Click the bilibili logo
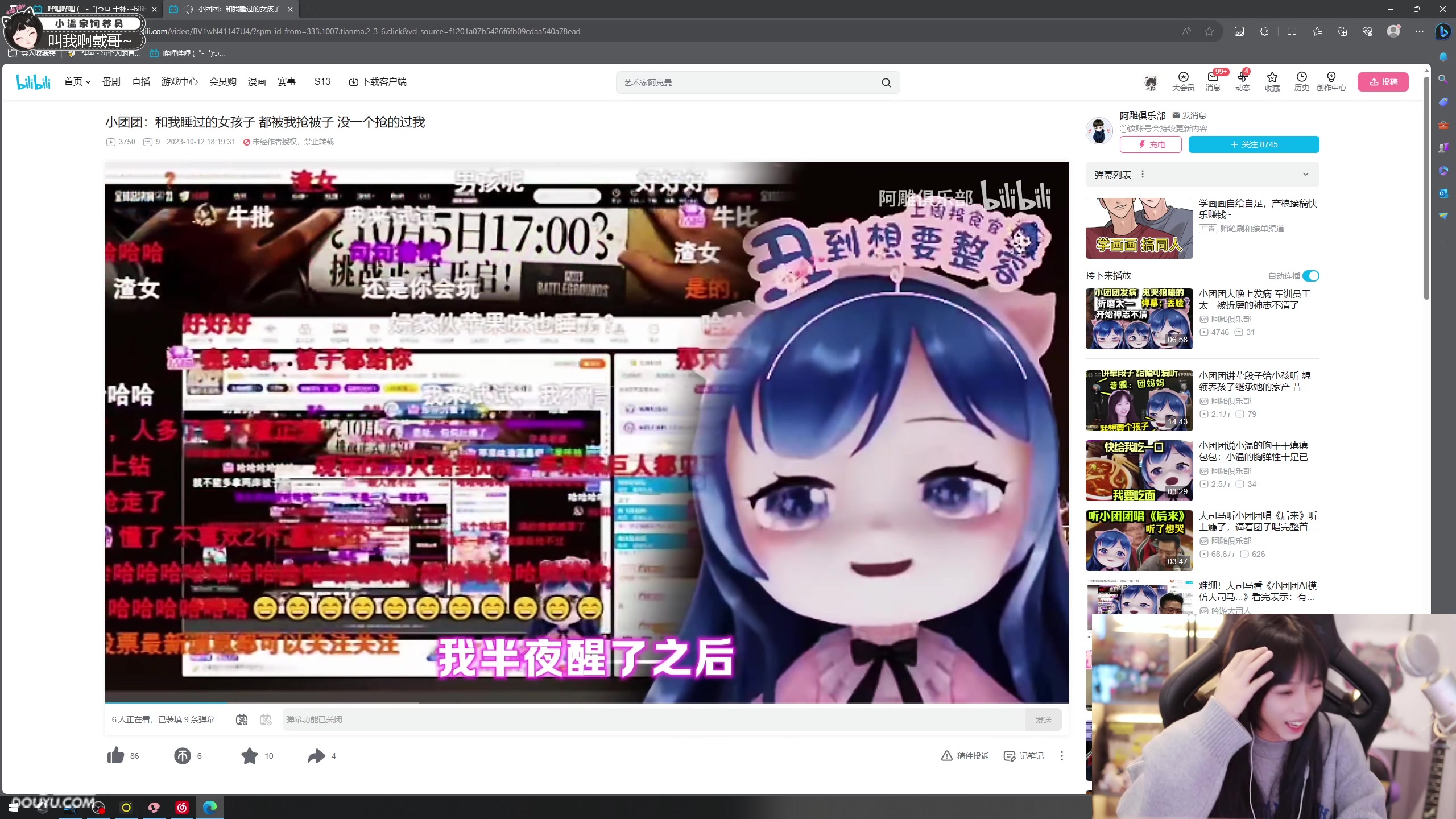 [34, 82]
